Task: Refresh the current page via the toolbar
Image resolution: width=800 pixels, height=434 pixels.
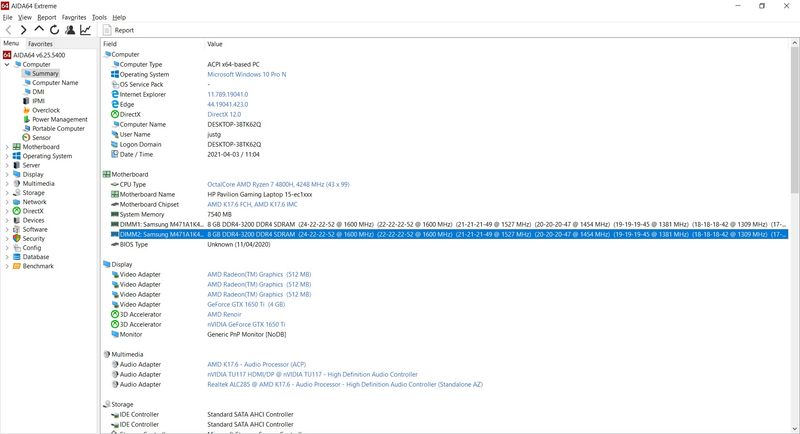Action: pos(54,30)
